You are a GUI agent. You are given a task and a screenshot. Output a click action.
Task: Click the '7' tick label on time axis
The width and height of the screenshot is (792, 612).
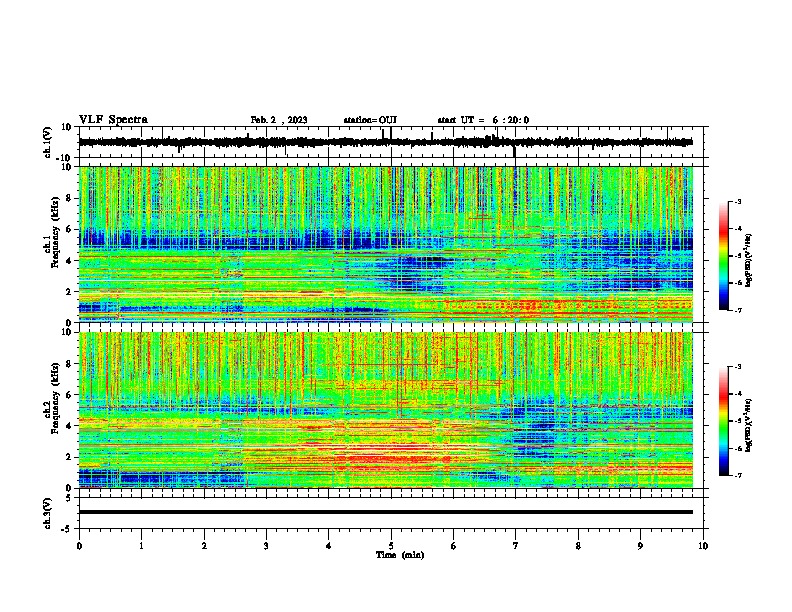coord(516,546)
